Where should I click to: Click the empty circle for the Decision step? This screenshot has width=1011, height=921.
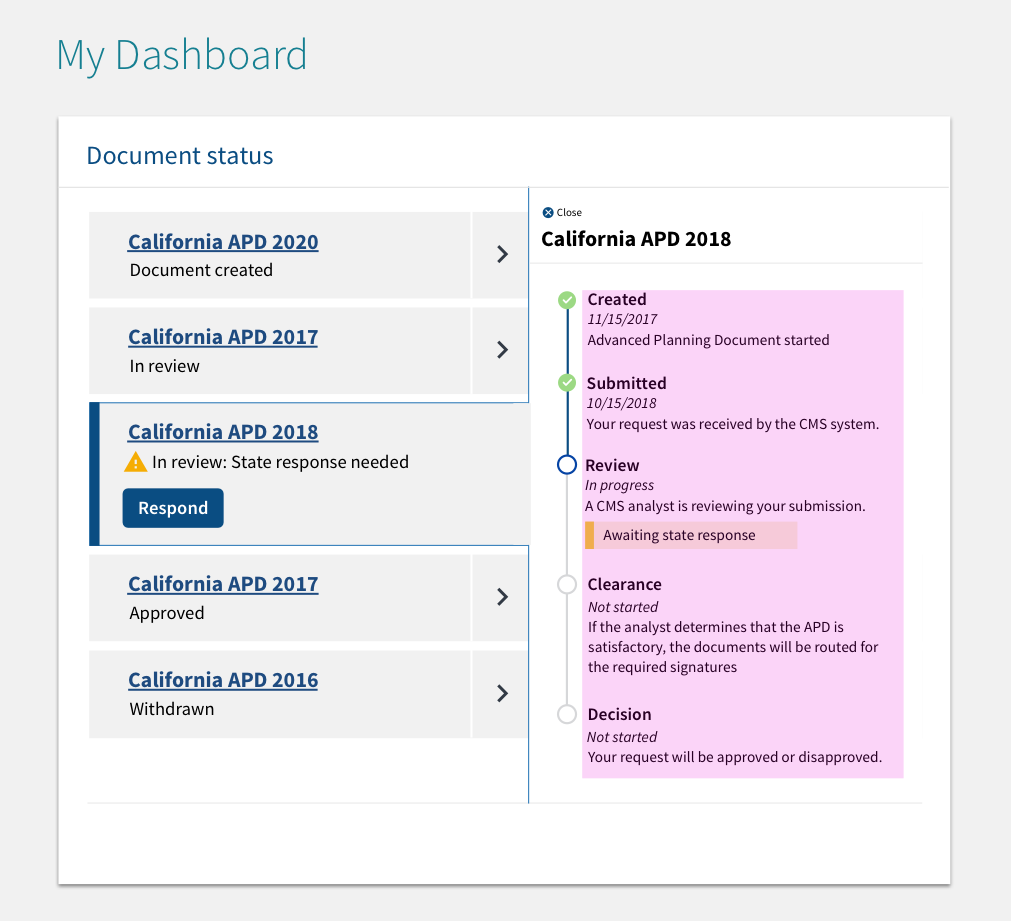pyautogui.click(x=567, y=714)
